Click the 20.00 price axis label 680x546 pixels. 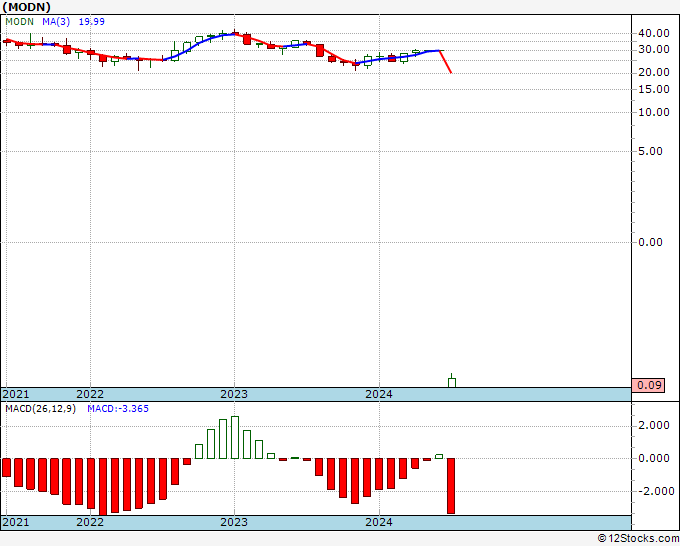(x=654, y=73)
